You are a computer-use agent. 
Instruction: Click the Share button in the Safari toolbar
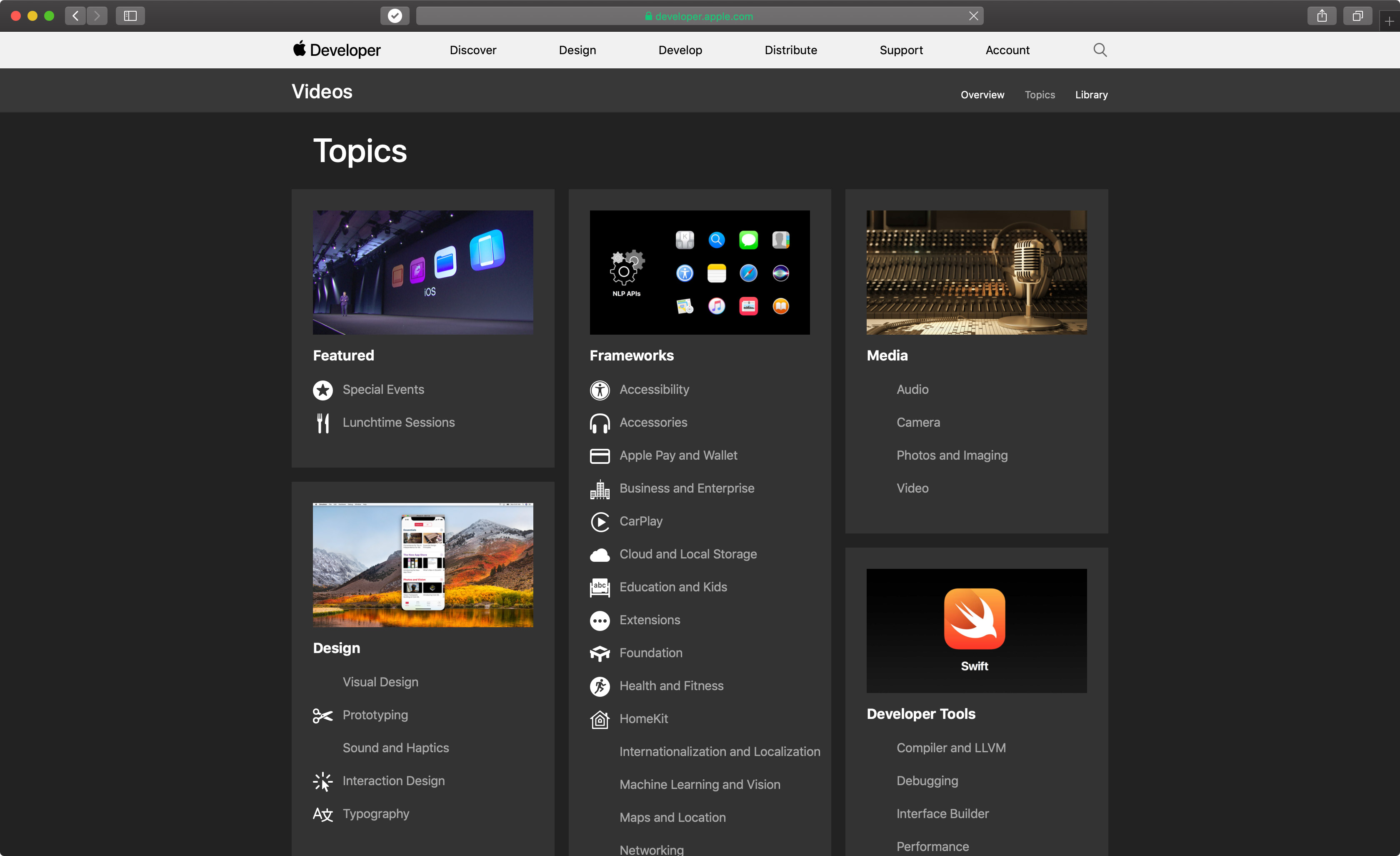[1322, 16]
